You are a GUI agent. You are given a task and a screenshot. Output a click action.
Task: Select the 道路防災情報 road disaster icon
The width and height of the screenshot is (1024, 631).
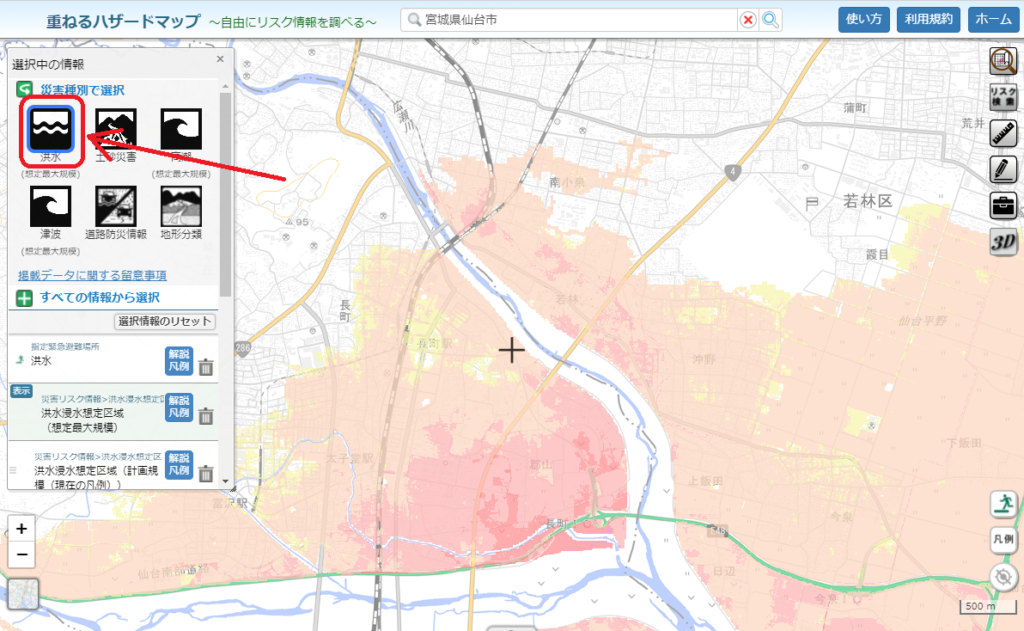pyautogui.click(x=116, y=206)
